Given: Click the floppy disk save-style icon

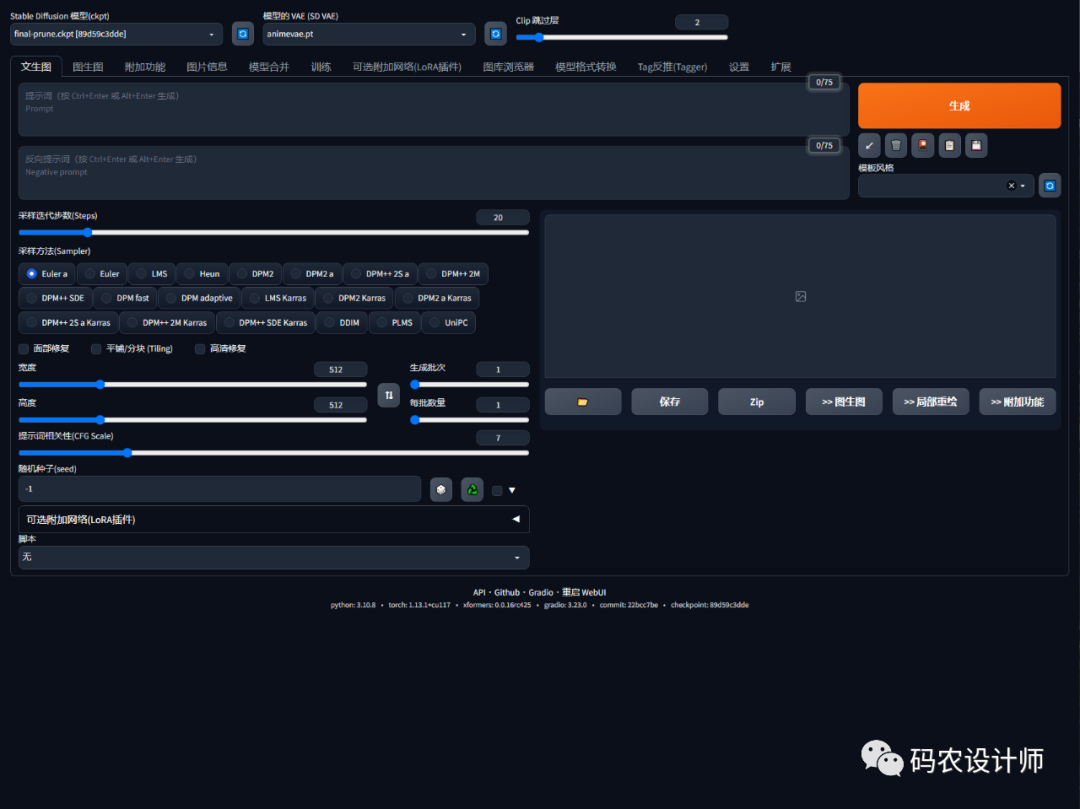Looking at the screenshot, I should click(976, 145).
